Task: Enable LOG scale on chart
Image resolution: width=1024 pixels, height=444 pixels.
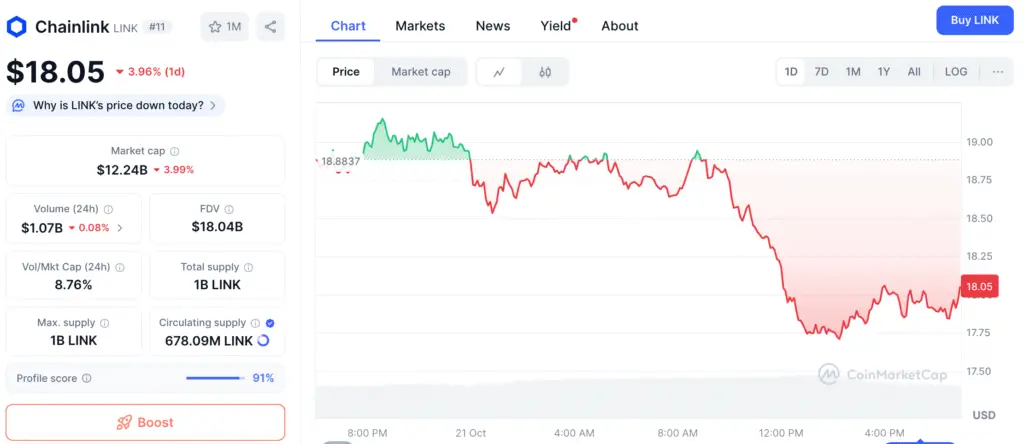Action: (956, 72)
